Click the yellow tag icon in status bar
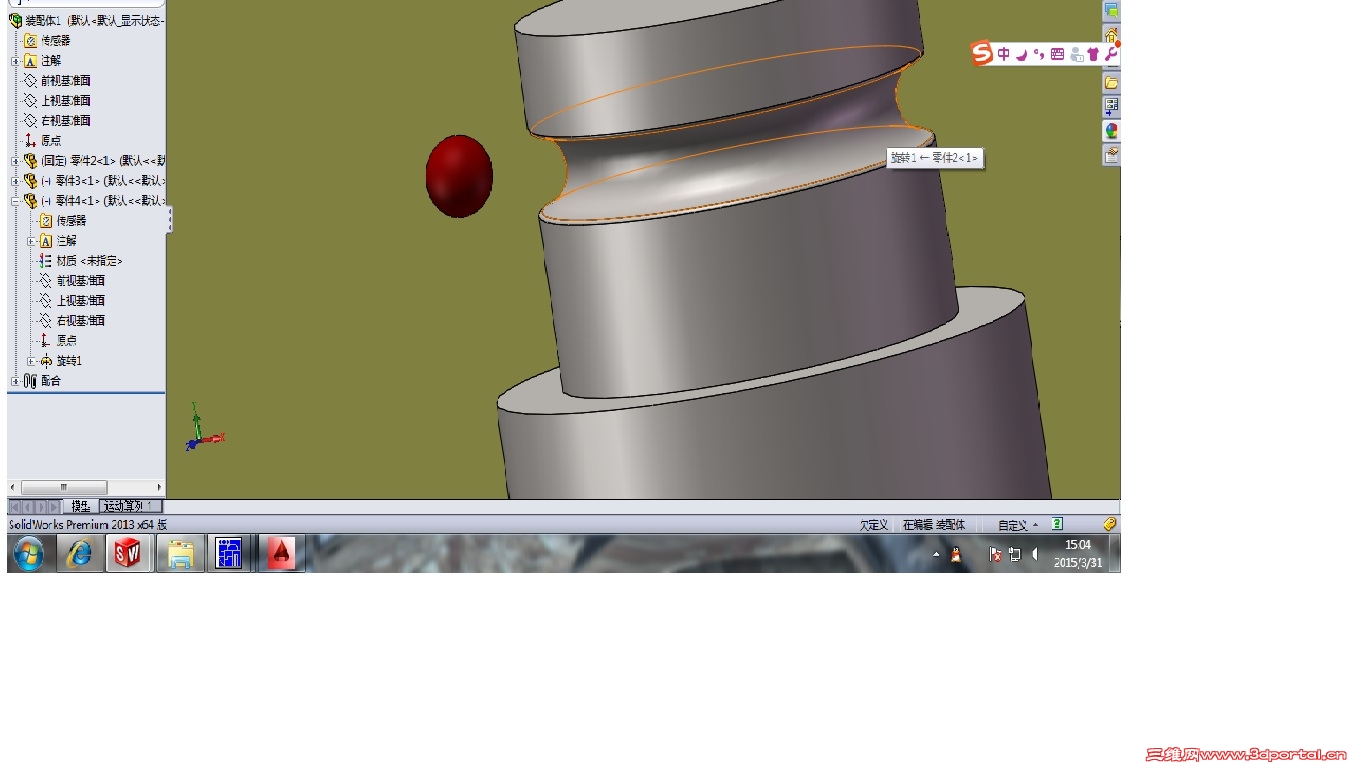This screenshot has width=1366, height=768. (1110, 524)
